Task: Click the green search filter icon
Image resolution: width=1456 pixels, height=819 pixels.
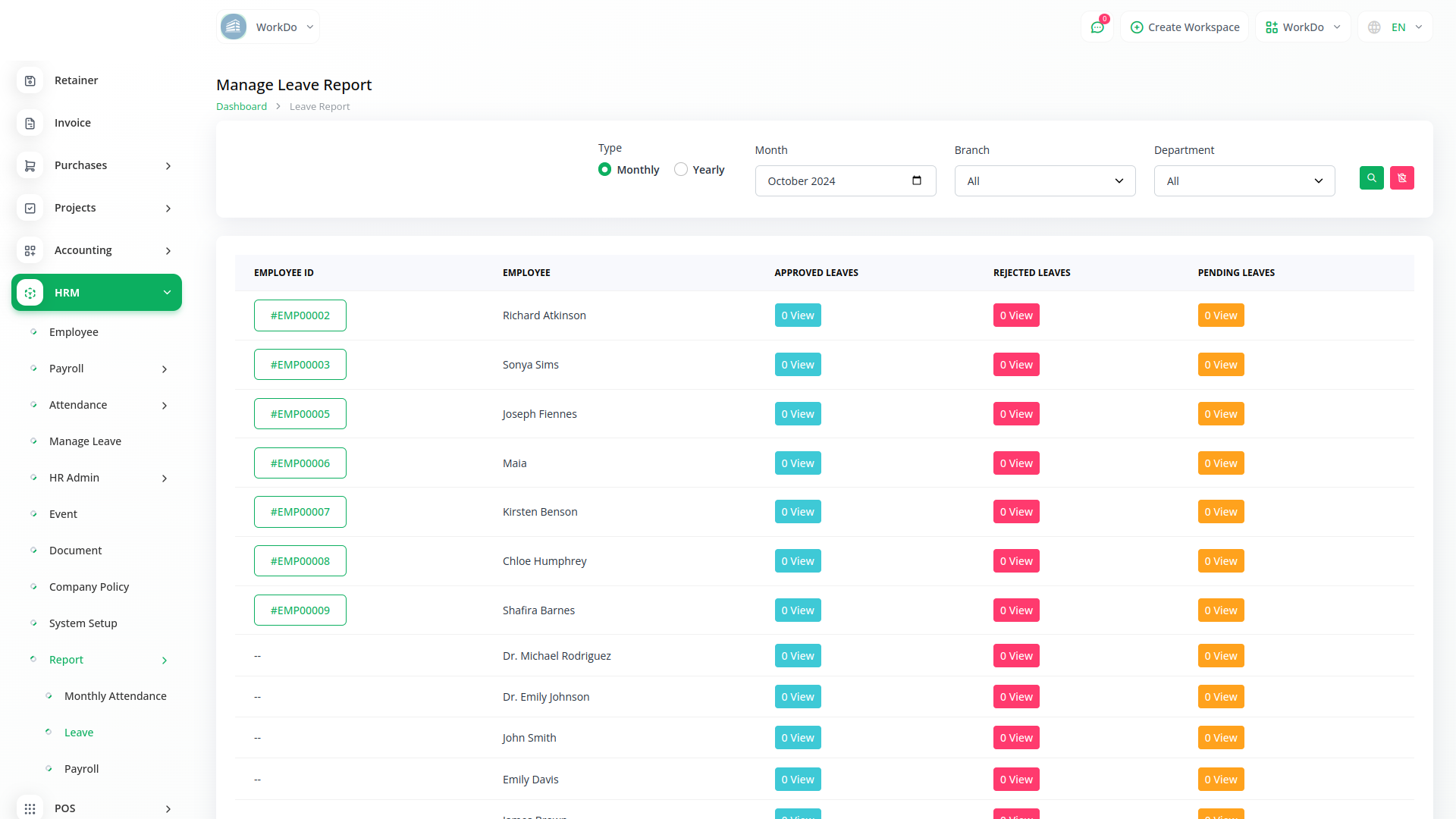Action: 1371,178
